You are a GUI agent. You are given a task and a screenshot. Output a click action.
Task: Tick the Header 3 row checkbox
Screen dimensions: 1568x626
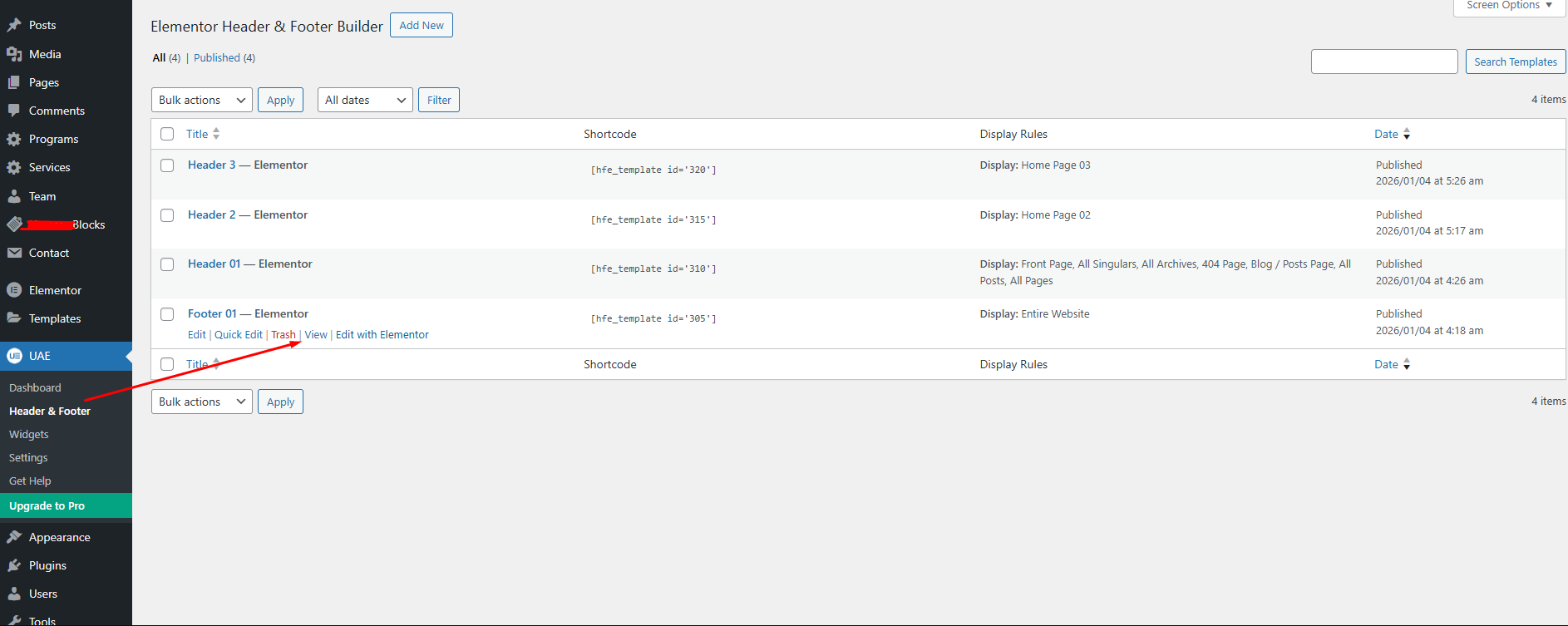[x=167, y=165]
